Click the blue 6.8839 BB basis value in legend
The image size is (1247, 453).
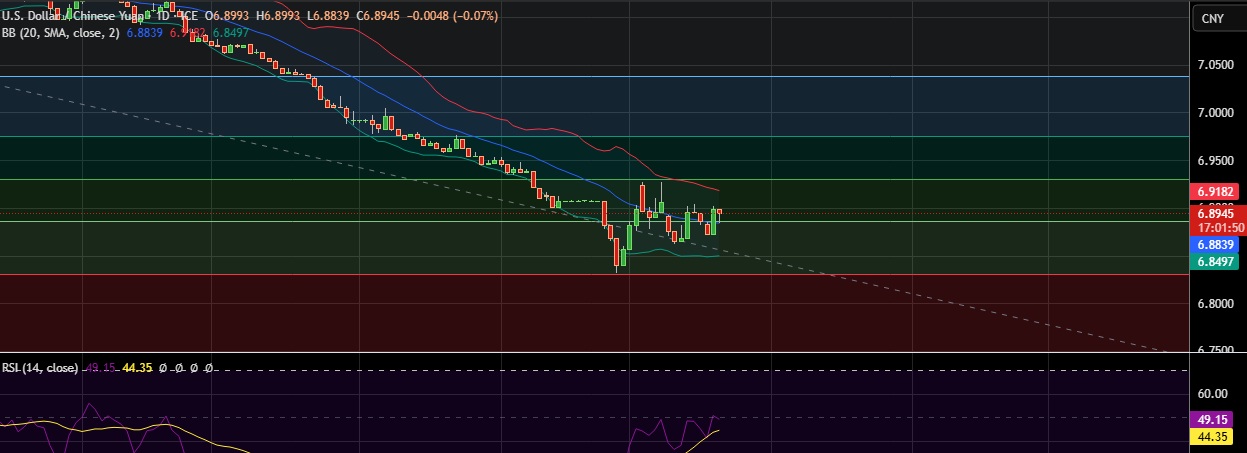tap(145, 33)
